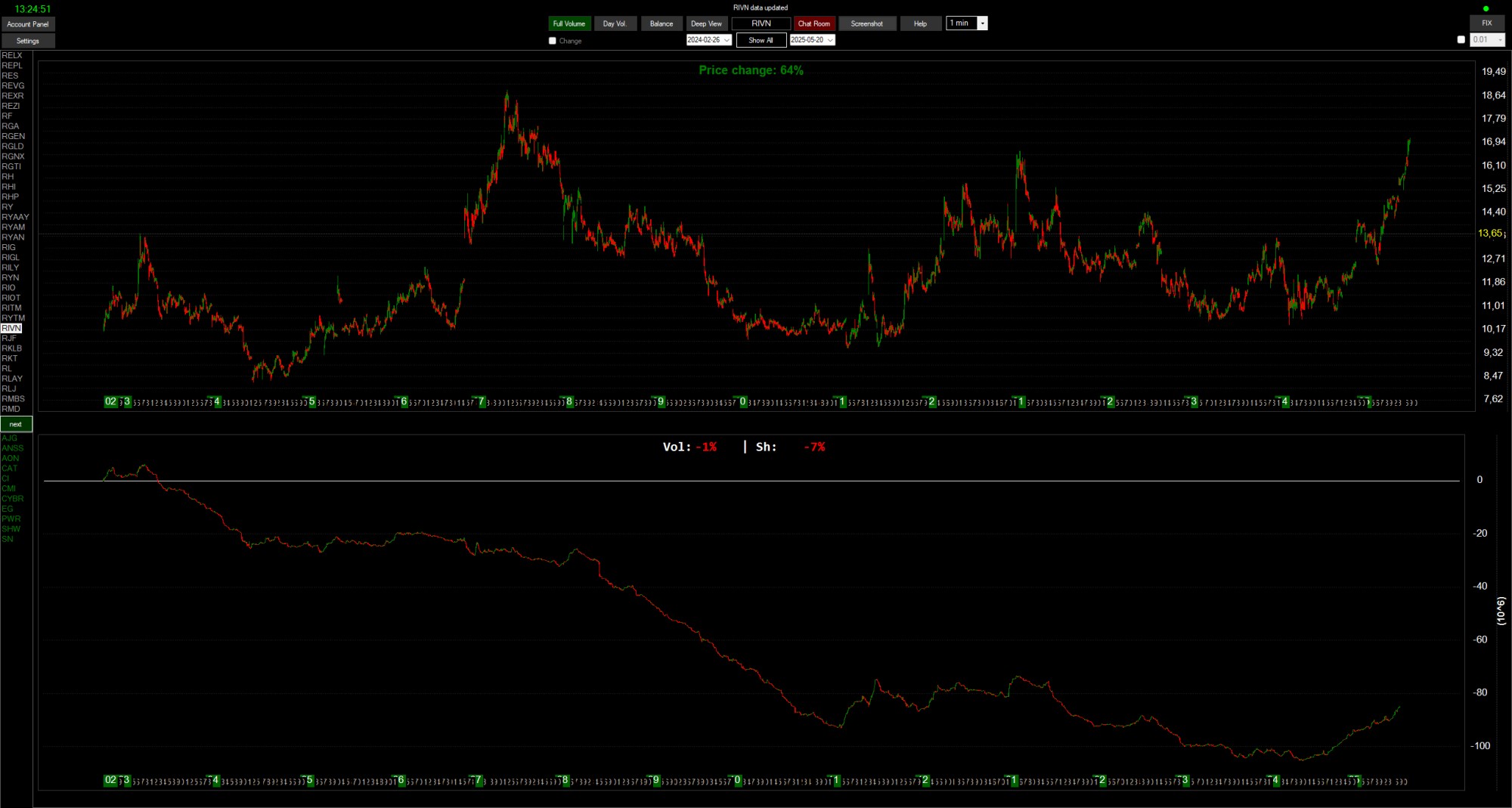
Task: Select ticker RYAN in the list
Action: click(13, 237)
